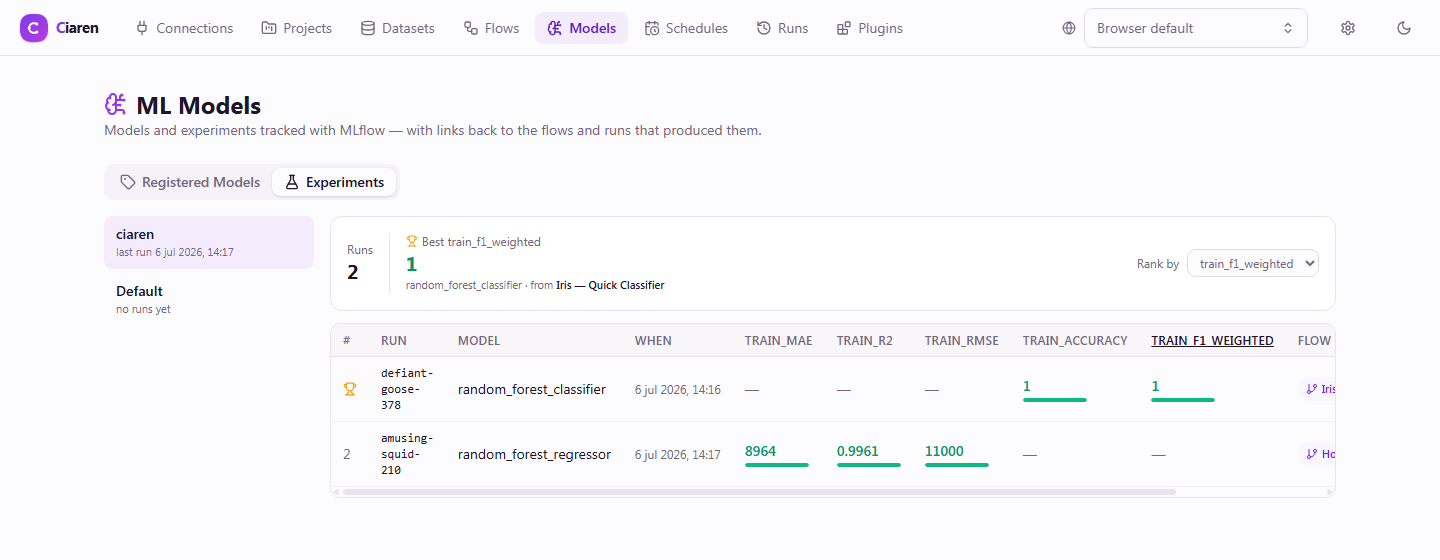Image resolution: width=1440 pixels, height=560 pixels.
Task: Open the Iris — Quick Classifier flow link
Action: point(610,285)
